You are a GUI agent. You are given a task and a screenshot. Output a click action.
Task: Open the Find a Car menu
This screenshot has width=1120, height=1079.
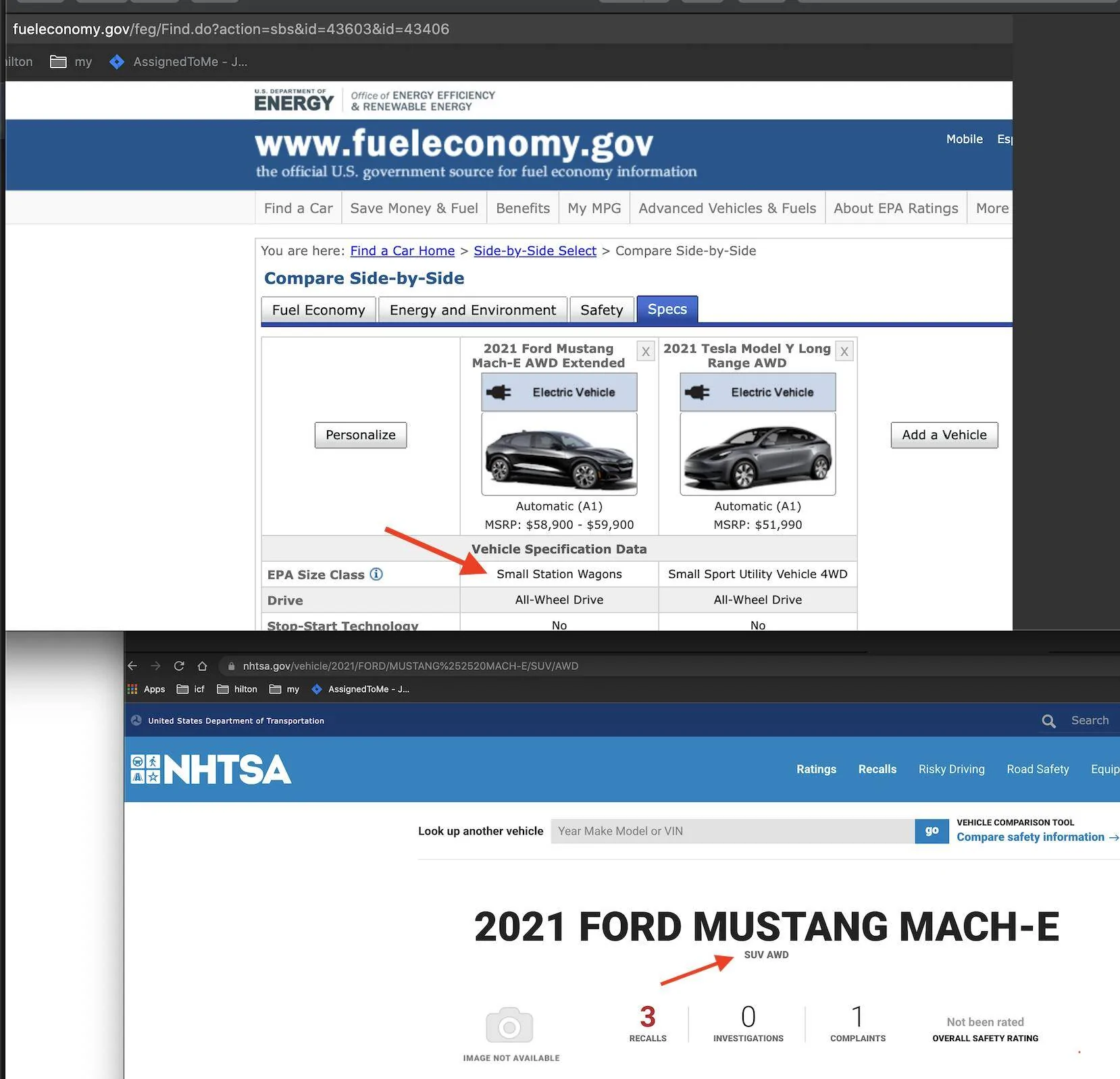point(298,208)
